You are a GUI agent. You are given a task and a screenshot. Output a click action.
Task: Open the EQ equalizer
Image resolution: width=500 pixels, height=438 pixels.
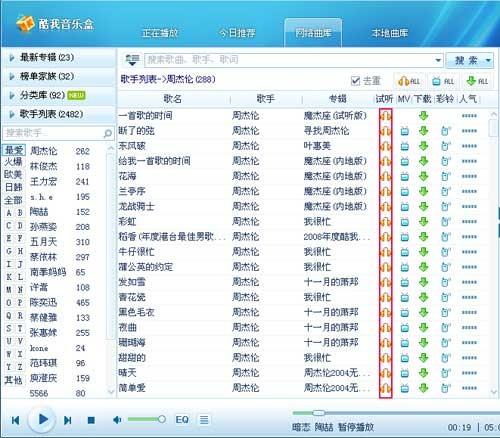click(182, 419)
